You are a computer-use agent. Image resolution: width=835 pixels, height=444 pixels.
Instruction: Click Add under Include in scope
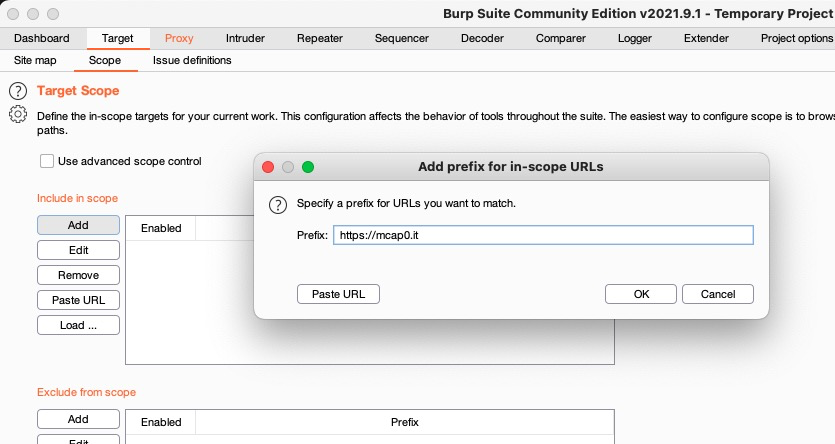[x=78, y=225]
